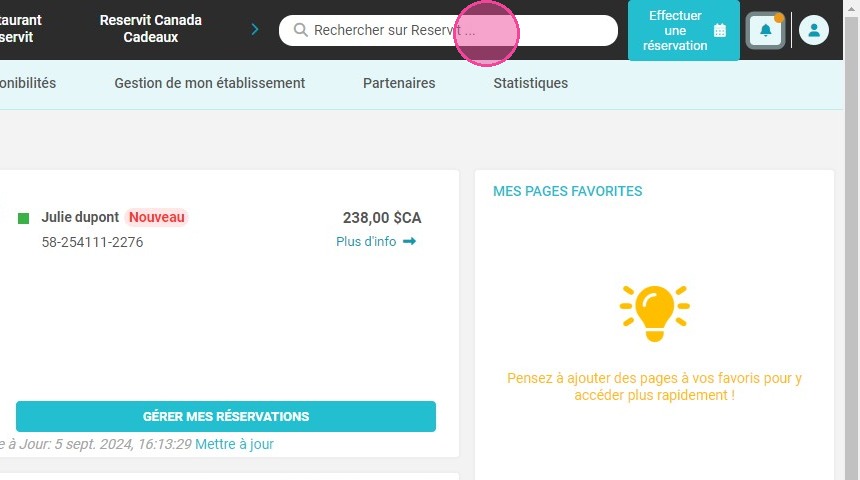860x480 pixels.
Task: Click the green status square for Julie dupont
Action: click(24, 218)
